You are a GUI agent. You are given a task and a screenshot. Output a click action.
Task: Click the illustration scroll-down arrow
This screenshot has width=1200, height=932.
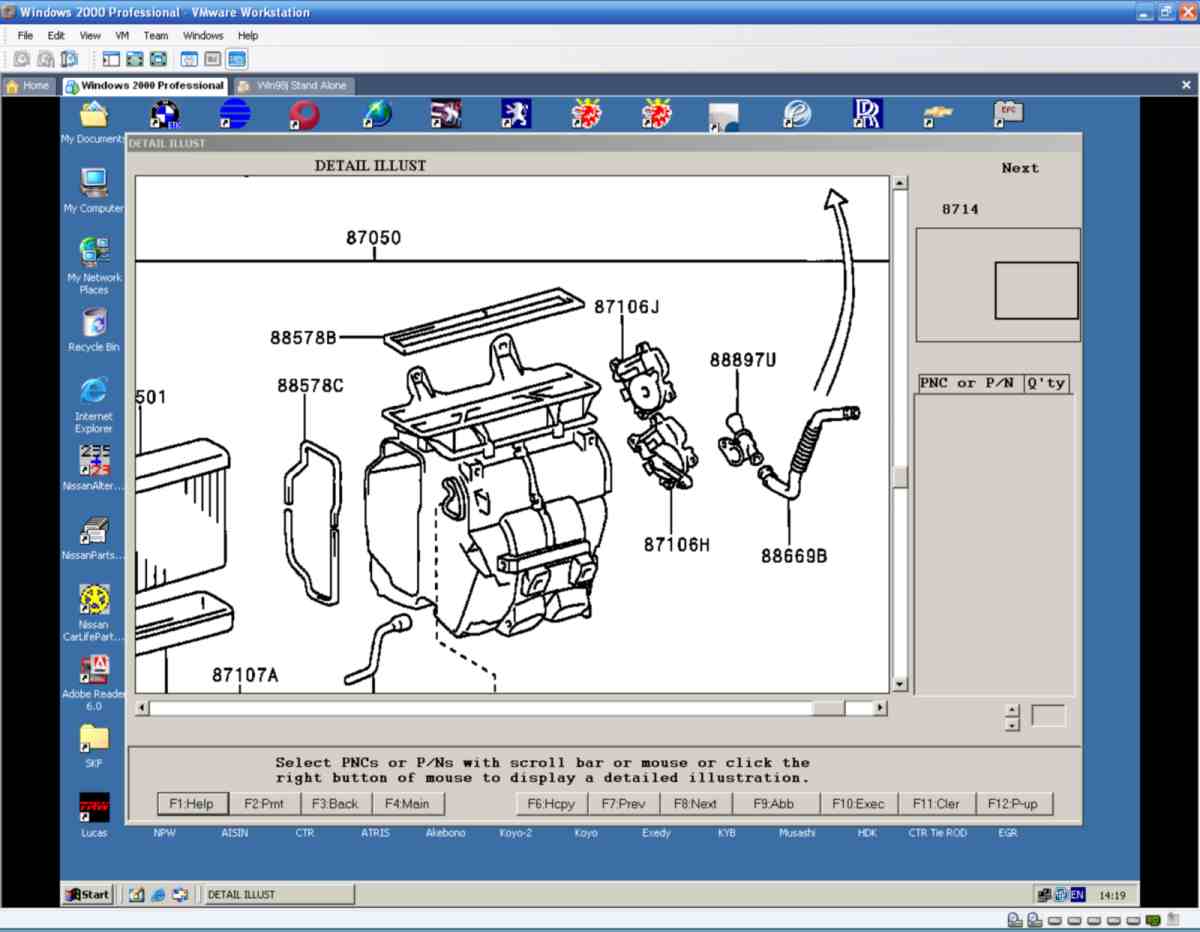coord(900,684)
